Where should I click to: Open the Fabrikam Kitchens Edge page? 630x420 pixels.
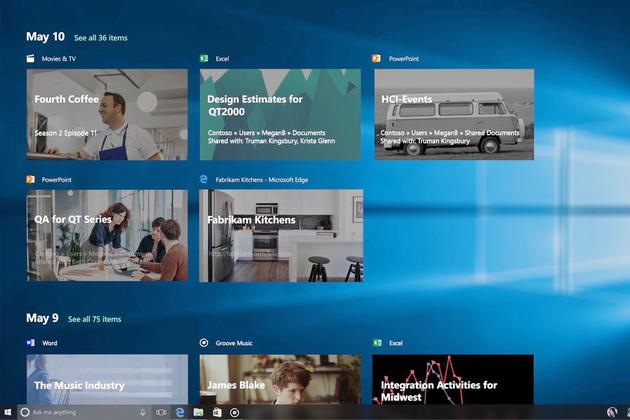tap(280, 235)
